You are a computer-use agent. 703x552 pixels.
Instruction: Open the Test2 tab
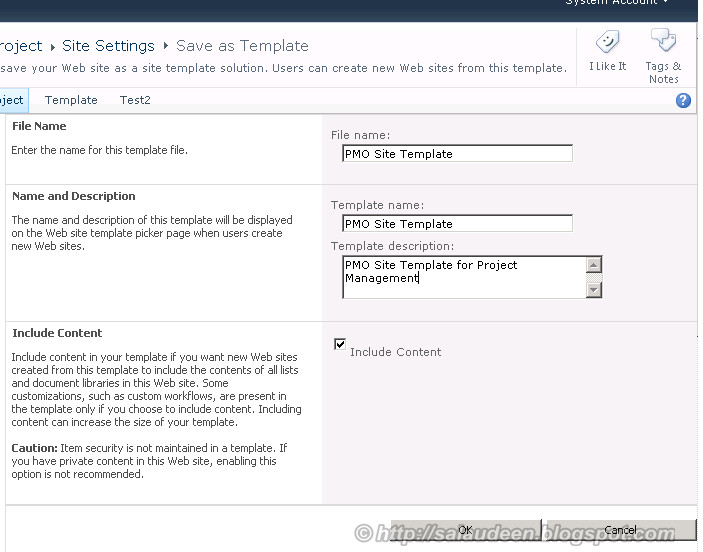pyautogui.click(x=135, y=100)
